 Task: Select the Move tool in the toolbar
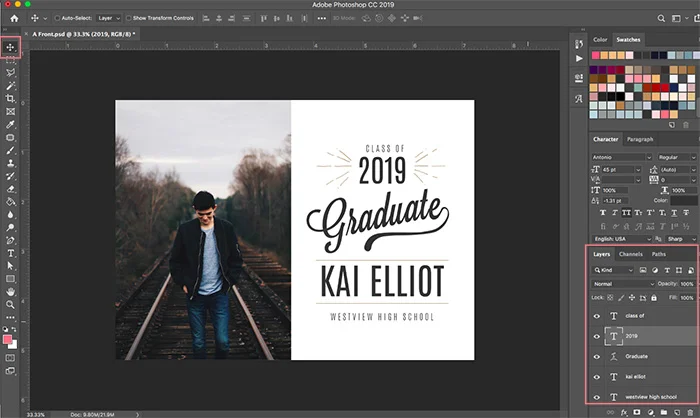coord(10,47)
